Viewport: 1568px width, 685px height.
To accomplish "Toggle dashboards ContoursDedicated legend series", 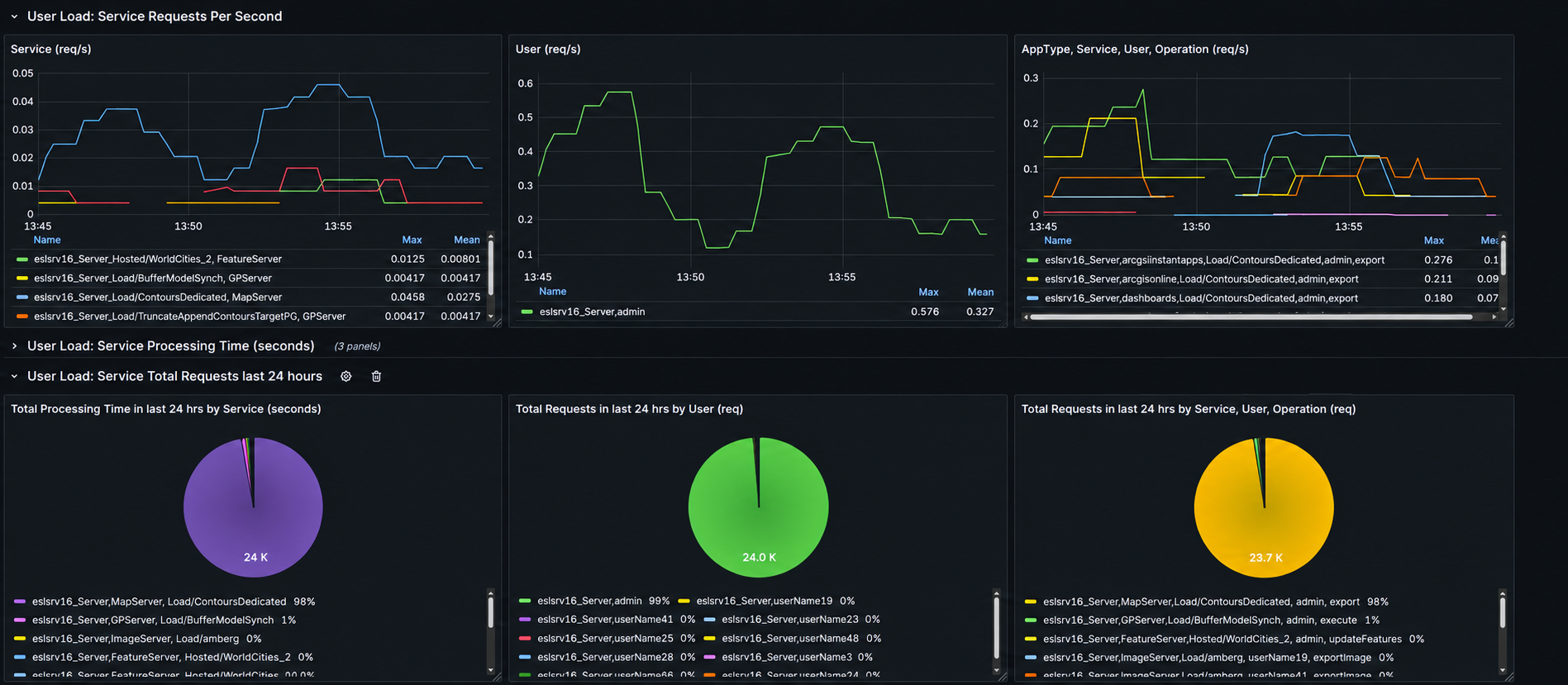I will click(1201, 297).
